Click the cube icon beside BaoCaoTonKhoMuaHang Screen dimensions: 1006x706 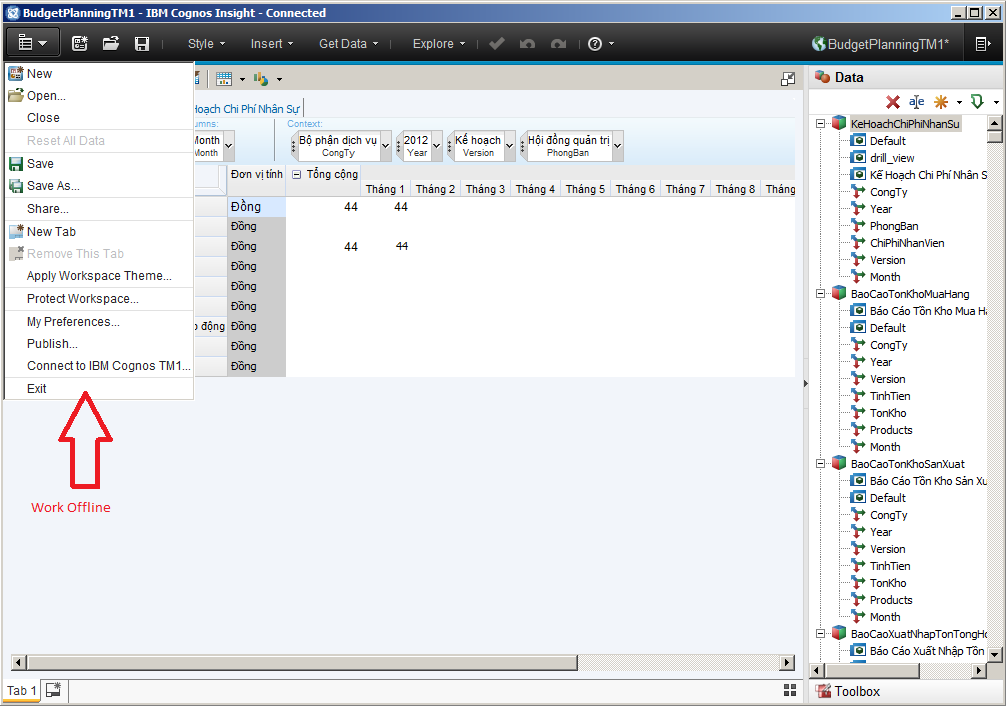click(x=839, y=294)
